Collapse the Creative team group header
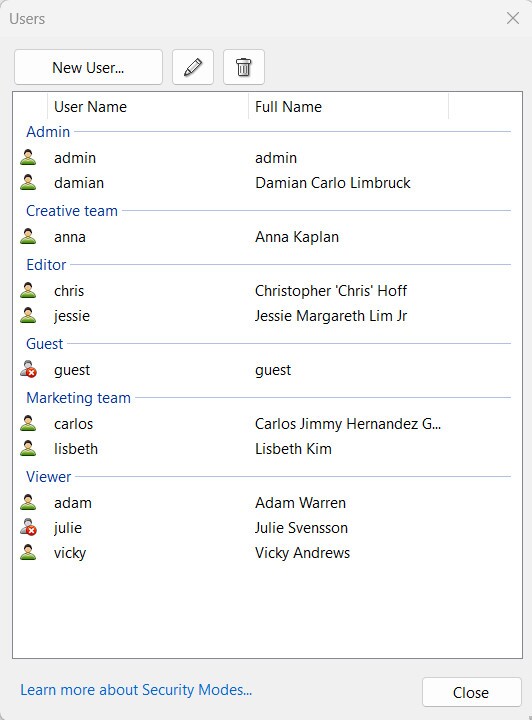 point(72,211)
